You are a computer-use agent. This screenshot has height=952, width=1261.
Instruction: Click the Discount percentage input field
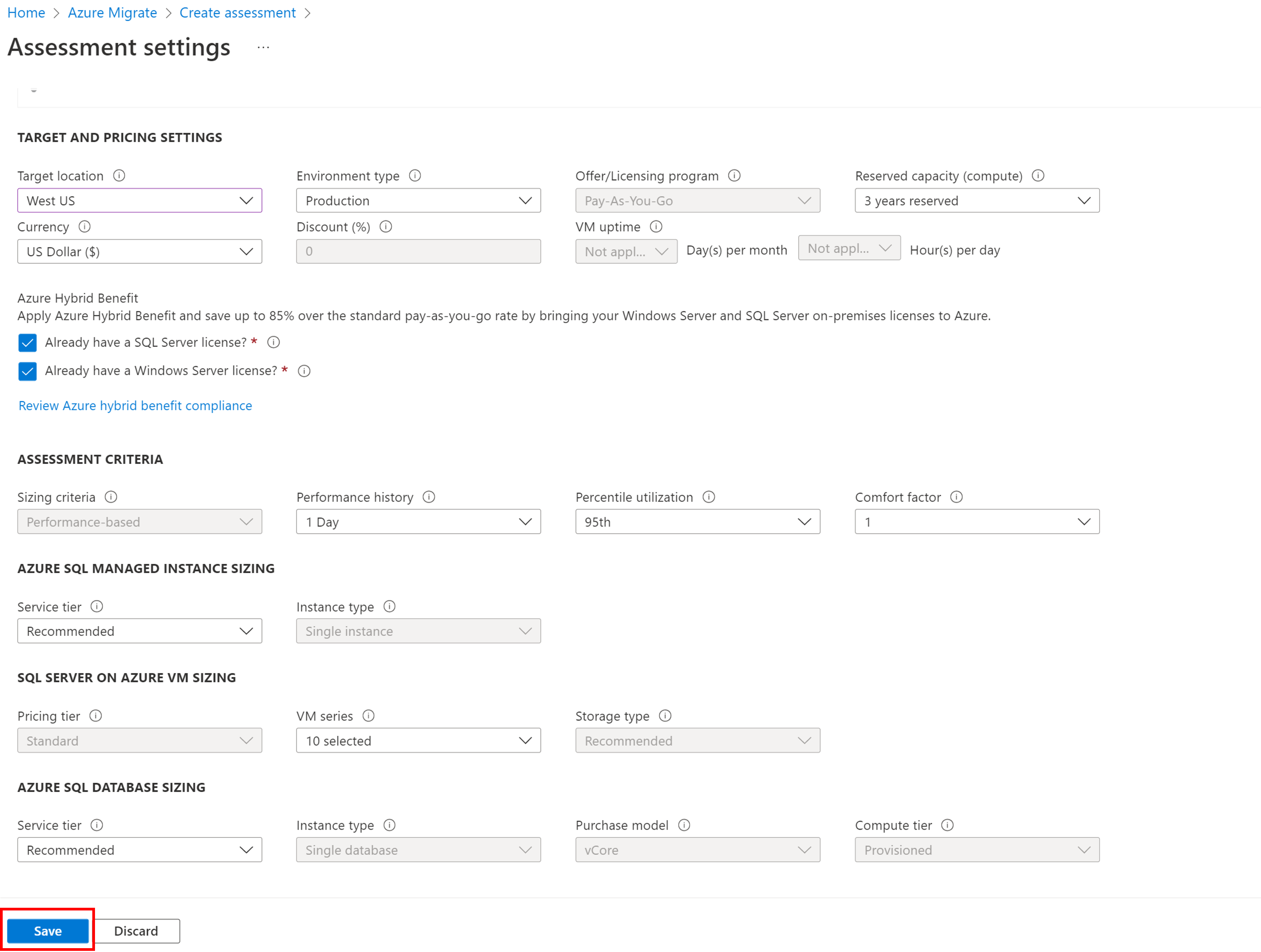[x=418, y=251]
